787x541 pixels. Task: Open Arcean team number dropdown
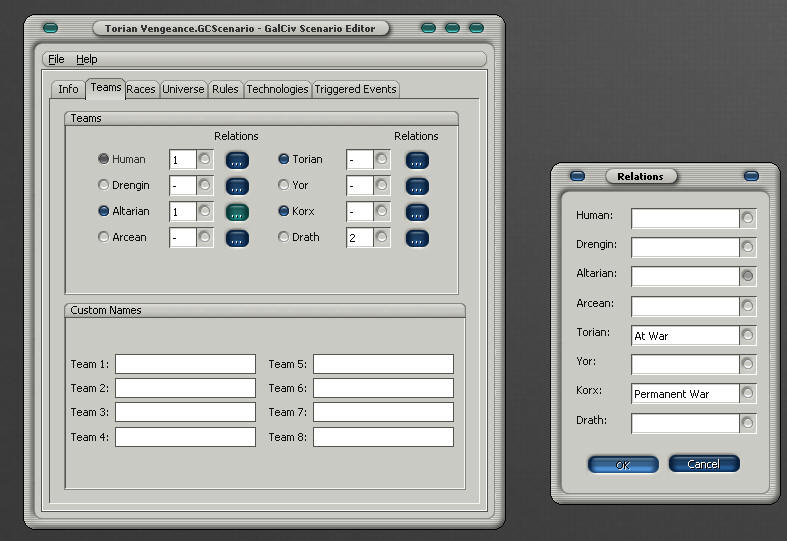(204, 238)
